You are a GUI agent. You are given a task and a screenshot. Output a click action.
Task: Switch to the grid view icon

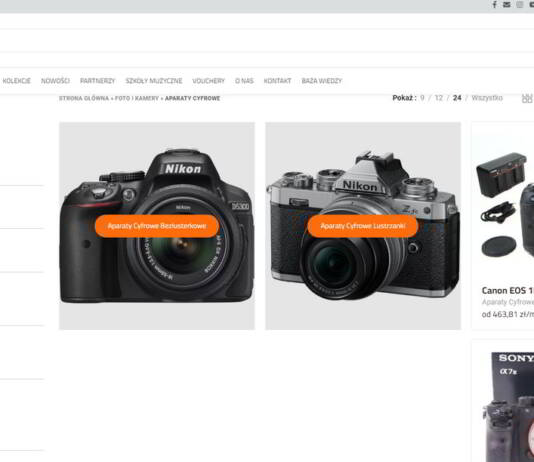pos(528,98)
